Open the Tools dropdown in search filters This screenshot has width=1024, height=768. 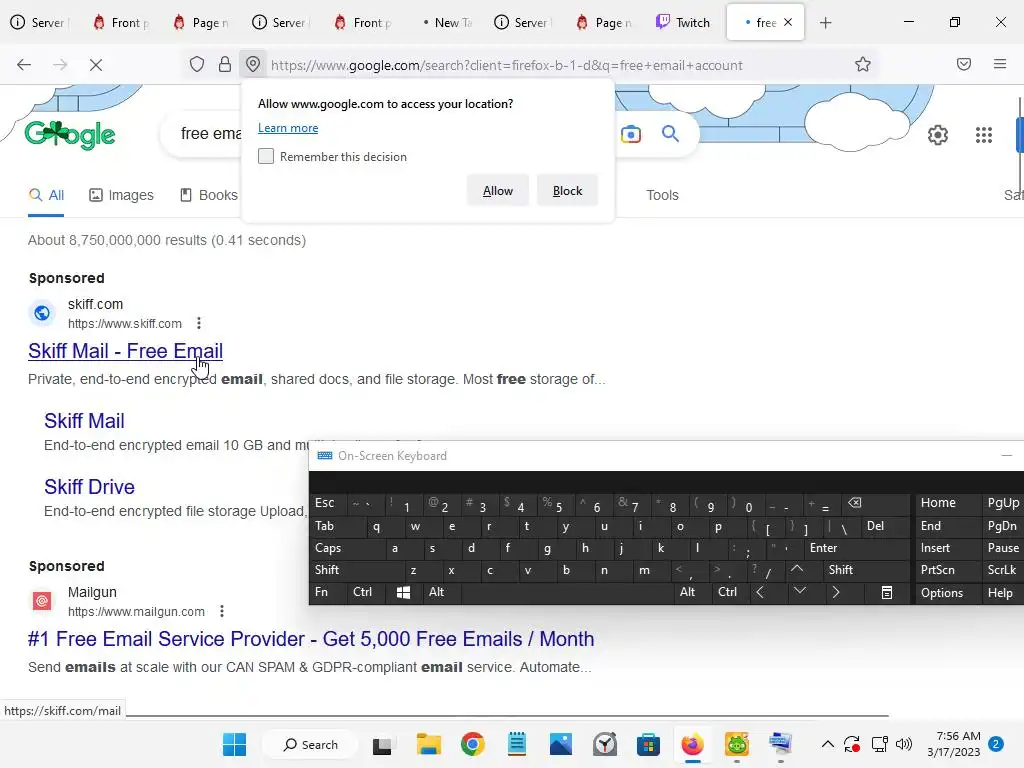pos(662,195)
